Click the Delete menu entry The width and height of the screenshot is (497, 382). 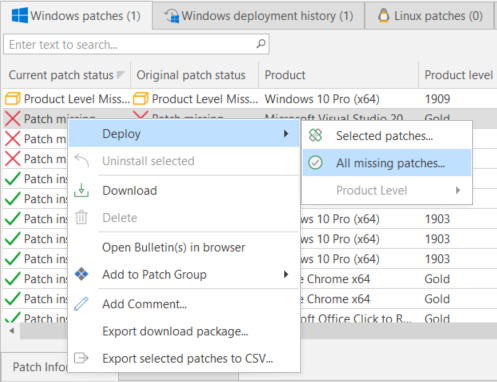coord(184,218)
